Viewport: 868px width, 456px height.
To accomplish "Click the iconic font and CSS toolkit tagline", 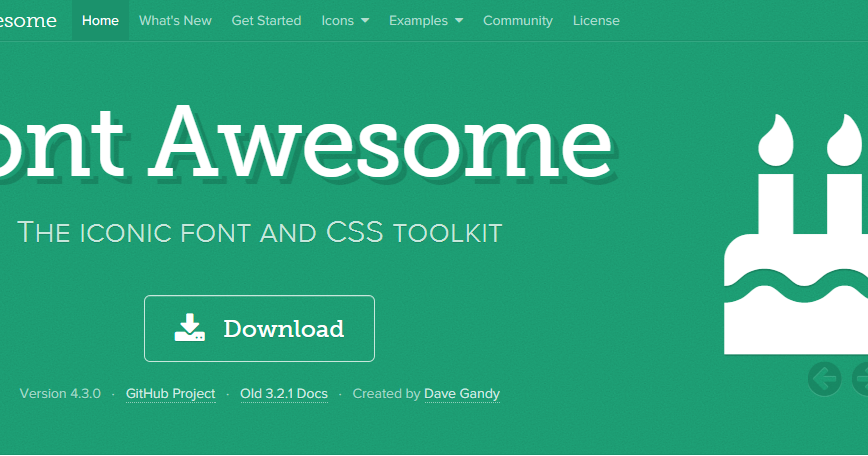I will point(260,232).
